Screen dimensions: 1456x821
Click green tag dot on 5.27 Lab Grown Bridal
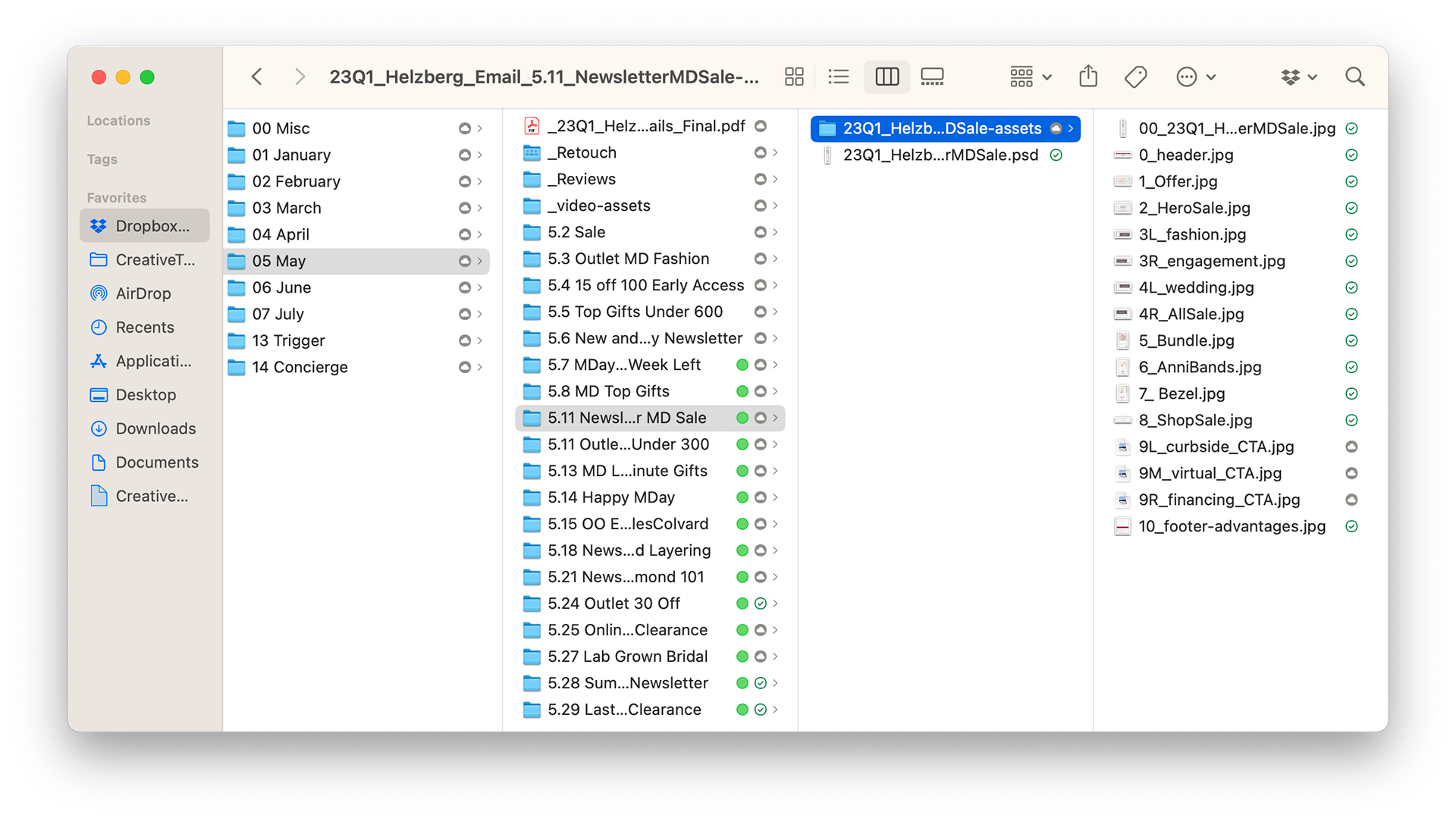tap(742, 656)
